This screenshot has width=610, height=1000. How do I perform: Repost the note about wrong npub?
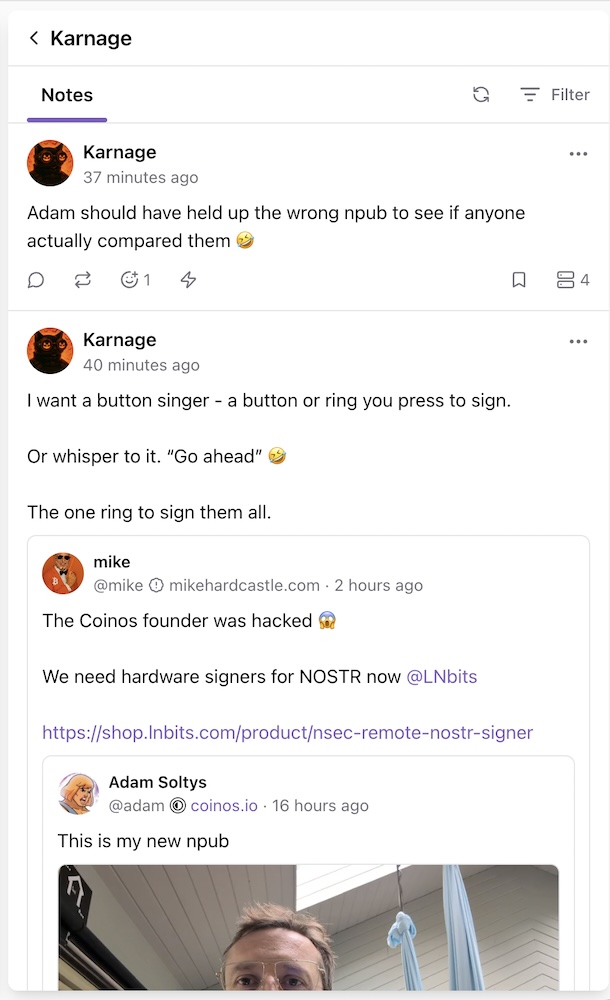click(x=83, y=280)
